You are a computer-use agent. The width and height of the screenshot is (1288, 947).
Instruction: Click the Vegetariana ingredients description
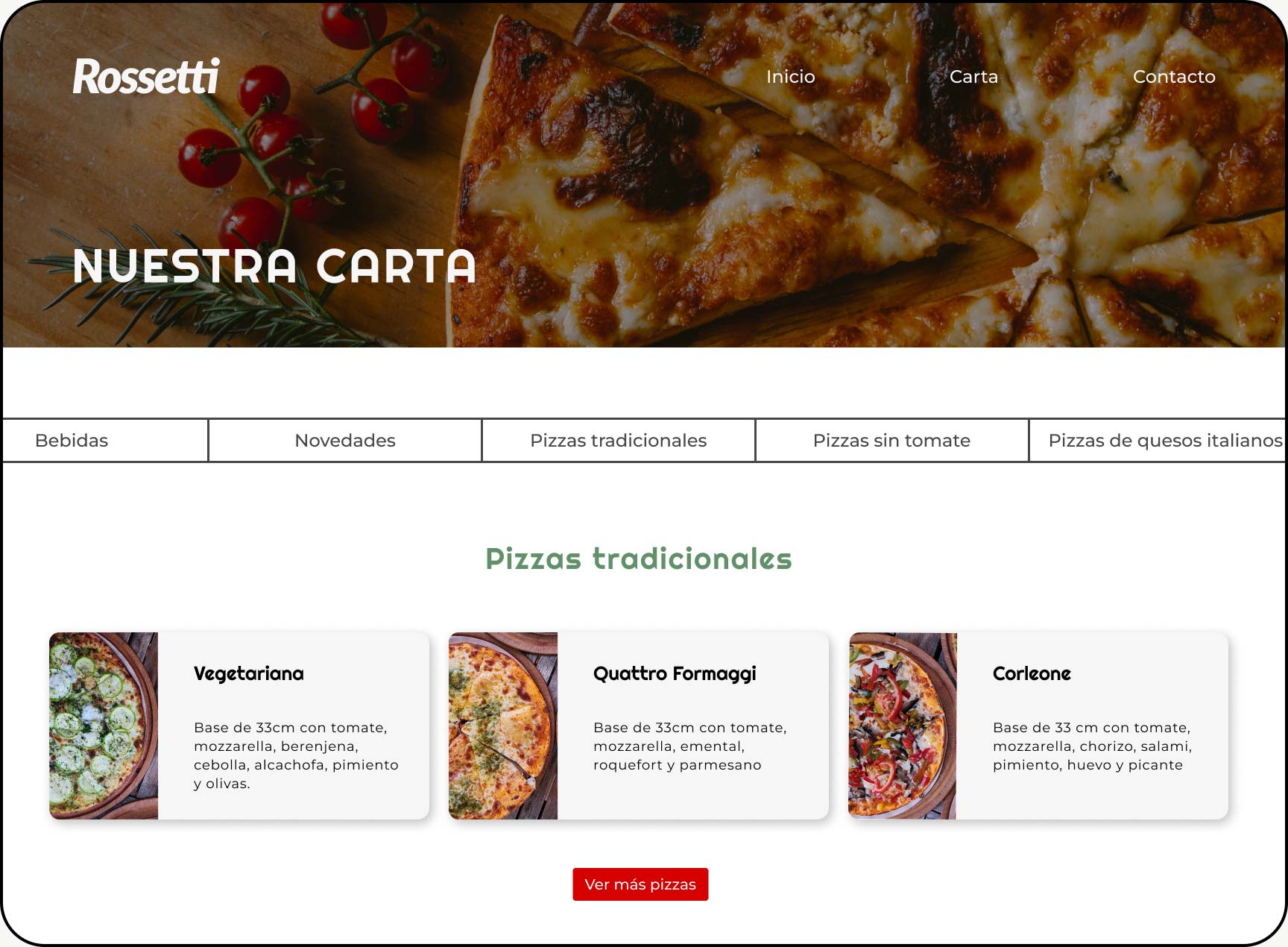click(296, 755)
